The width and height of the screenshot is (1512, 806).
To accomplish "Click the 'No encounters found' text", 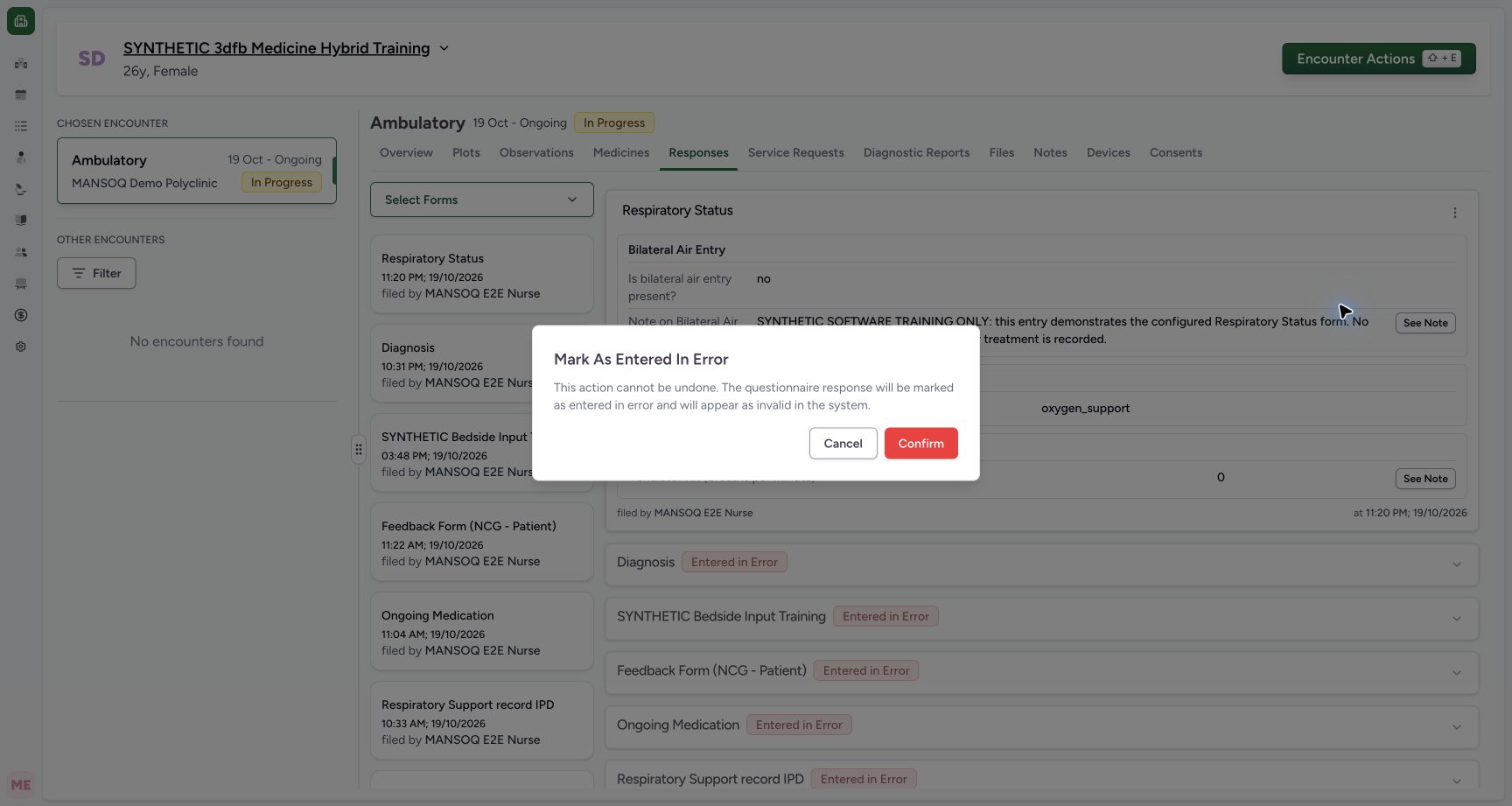I will point(197,341).
